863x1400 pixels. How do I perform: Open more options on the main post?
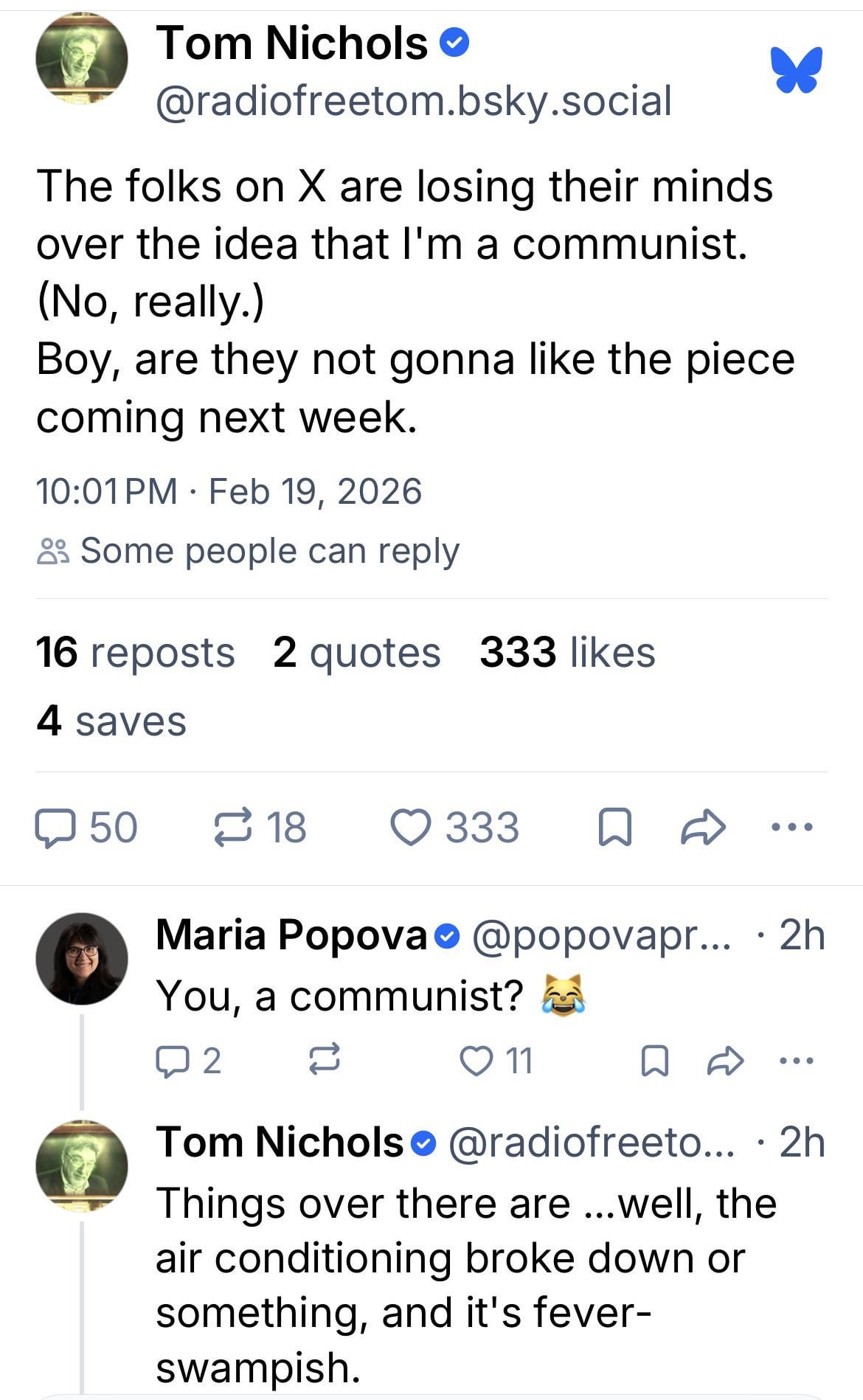[x=792, y=828]
